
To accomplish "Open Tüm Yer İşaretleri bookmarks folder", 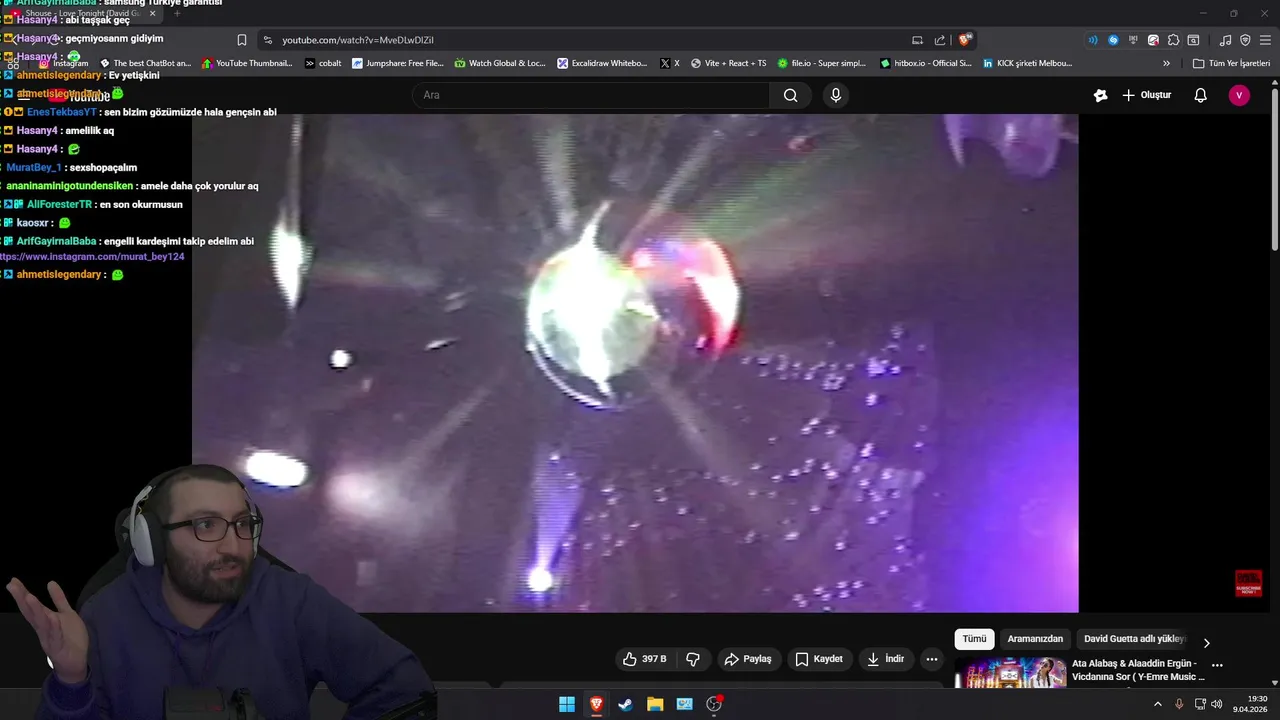I will [x=1231, y=63].
